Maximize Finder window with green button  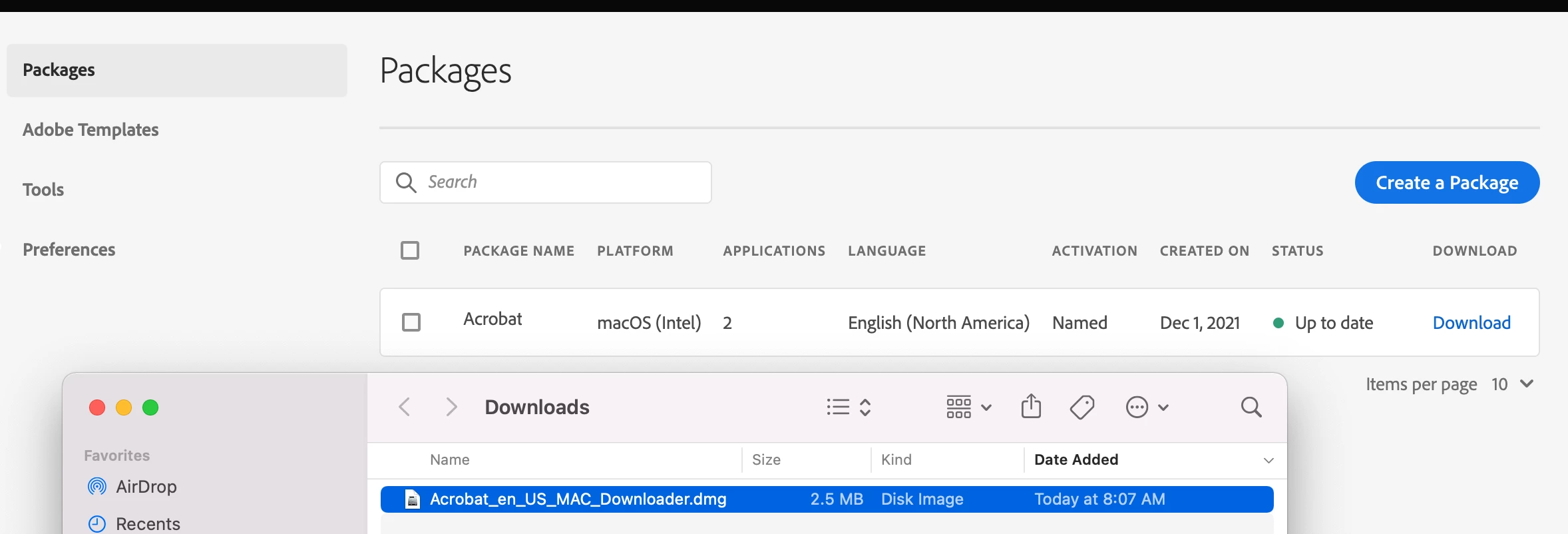tap(150, 407)
